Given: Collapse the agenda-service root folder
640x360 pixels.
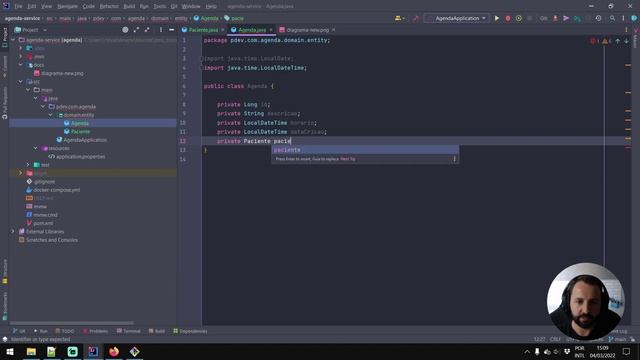Looking at the screenshot, I should (13, 40).
